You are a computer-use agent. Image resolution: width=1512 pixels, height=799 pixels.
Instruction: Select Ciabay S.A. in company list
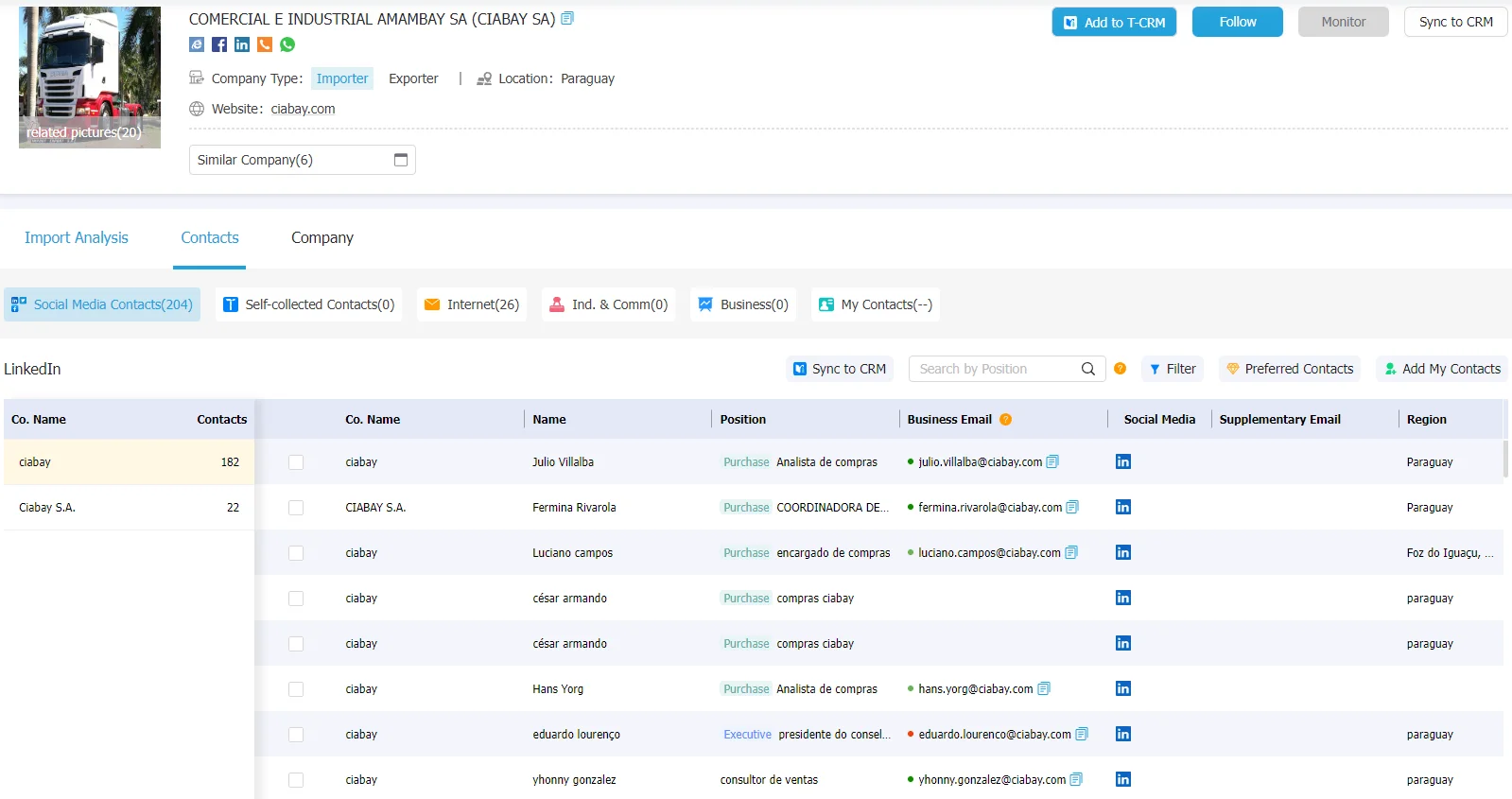129,508
